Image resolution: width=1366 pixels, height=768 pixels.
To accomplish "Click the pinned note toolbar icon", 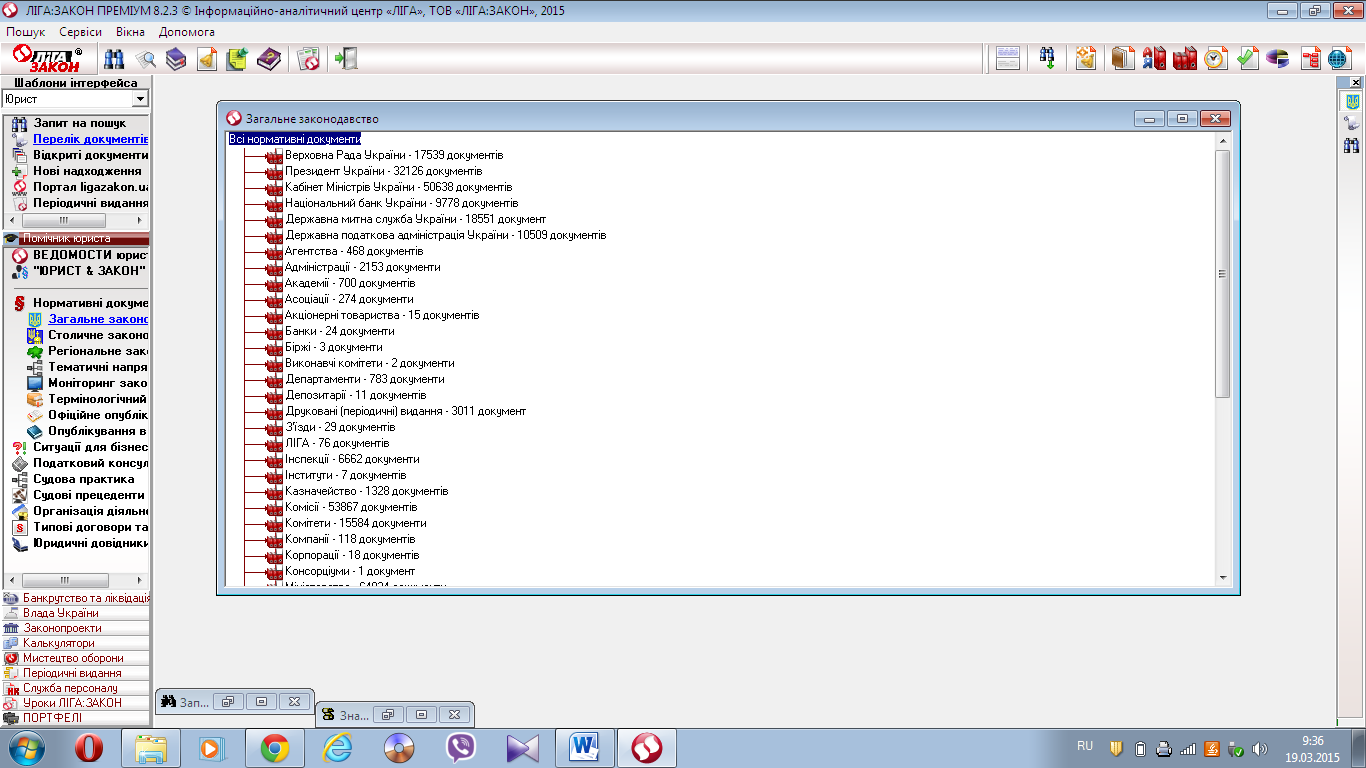I will point(238,59).
